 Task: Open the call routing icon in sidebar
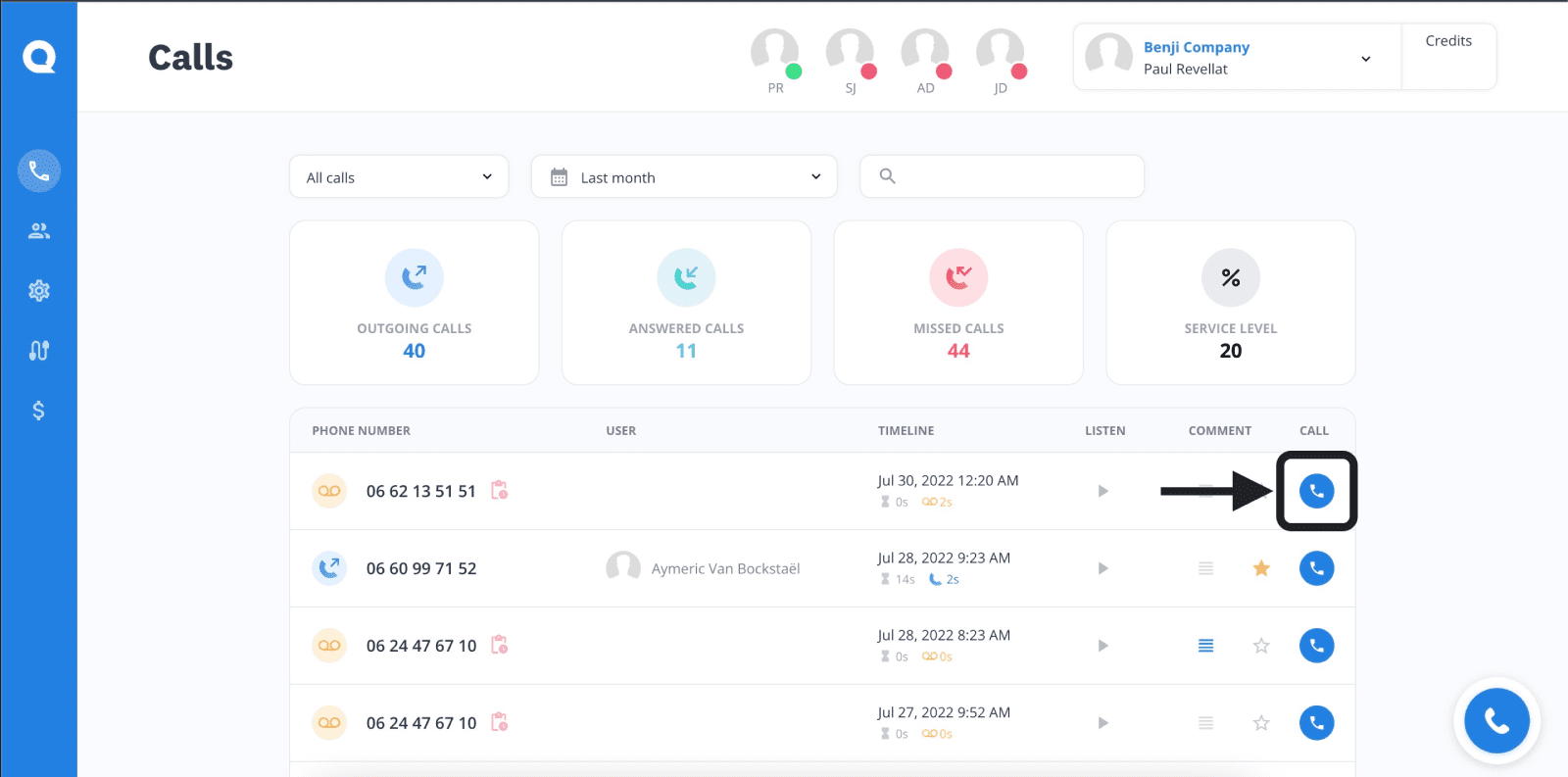[39, 351]
